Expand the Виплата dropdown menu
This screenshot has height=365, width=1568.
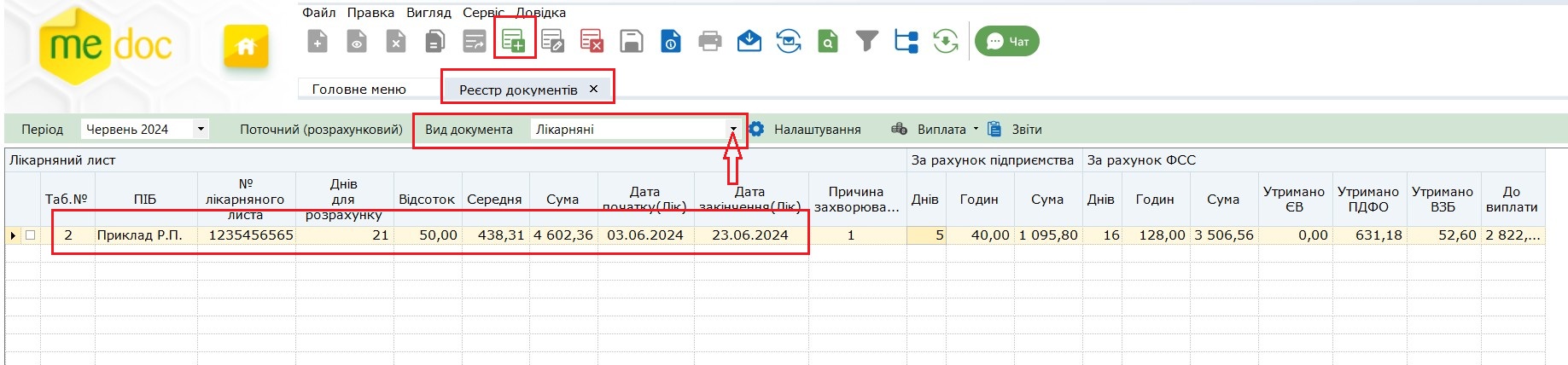click(x=976, y=130)
